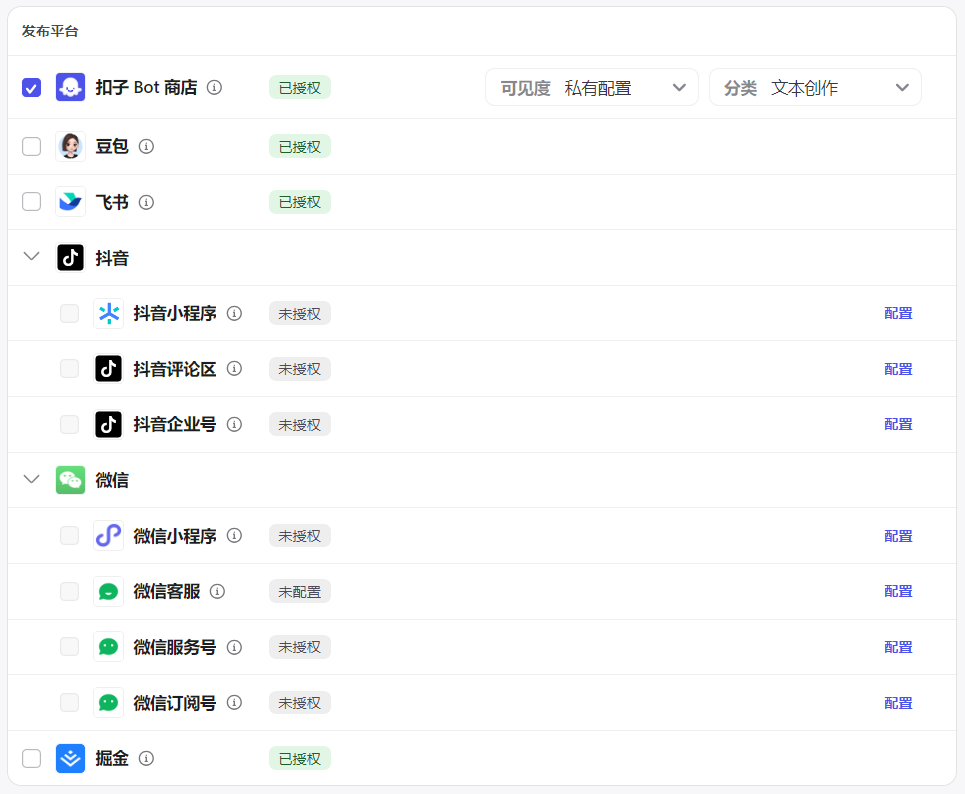Screen dimensions: 965x794
Task: Click the 抖音 group name label
Action: [112, 258]
